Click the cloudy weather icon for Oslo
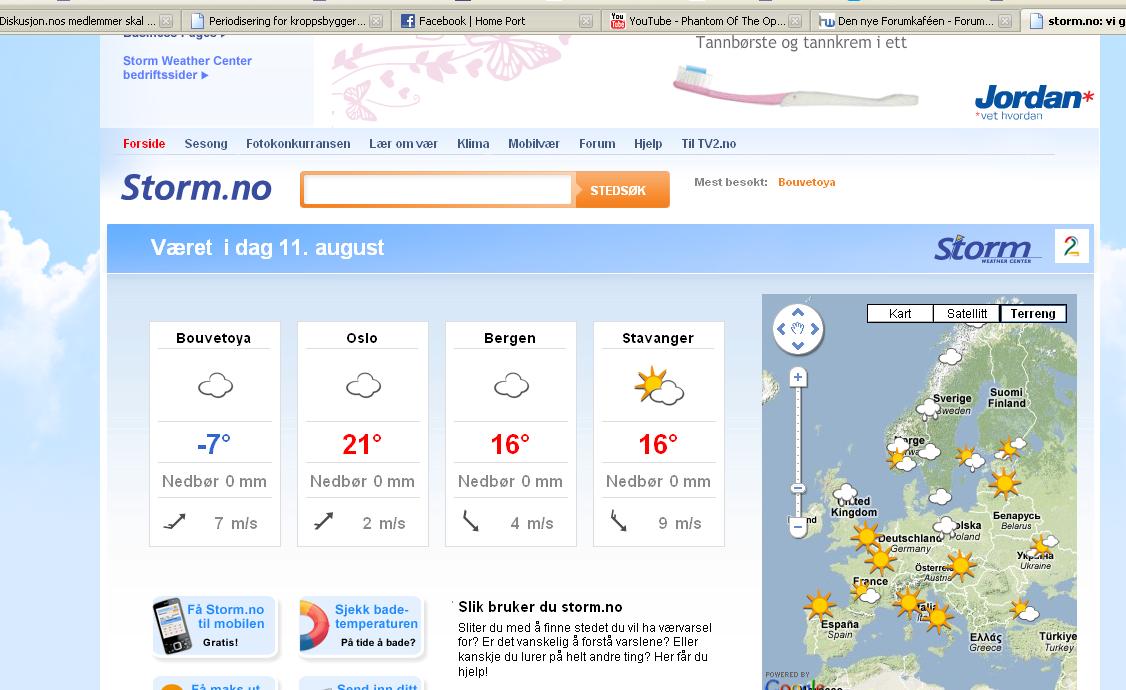This screenshot has height=690, width=1126. 363,386
